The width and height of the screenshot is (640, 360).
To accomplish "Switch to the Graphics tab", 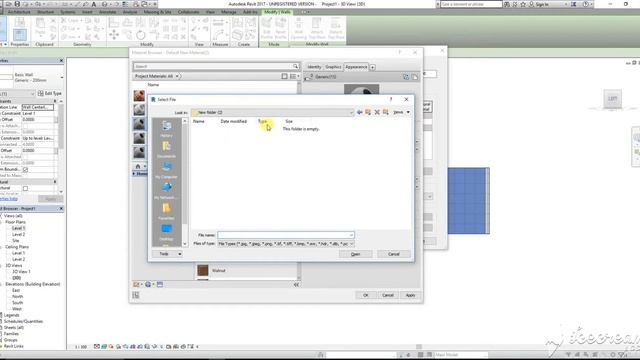I will click(333, 67).
